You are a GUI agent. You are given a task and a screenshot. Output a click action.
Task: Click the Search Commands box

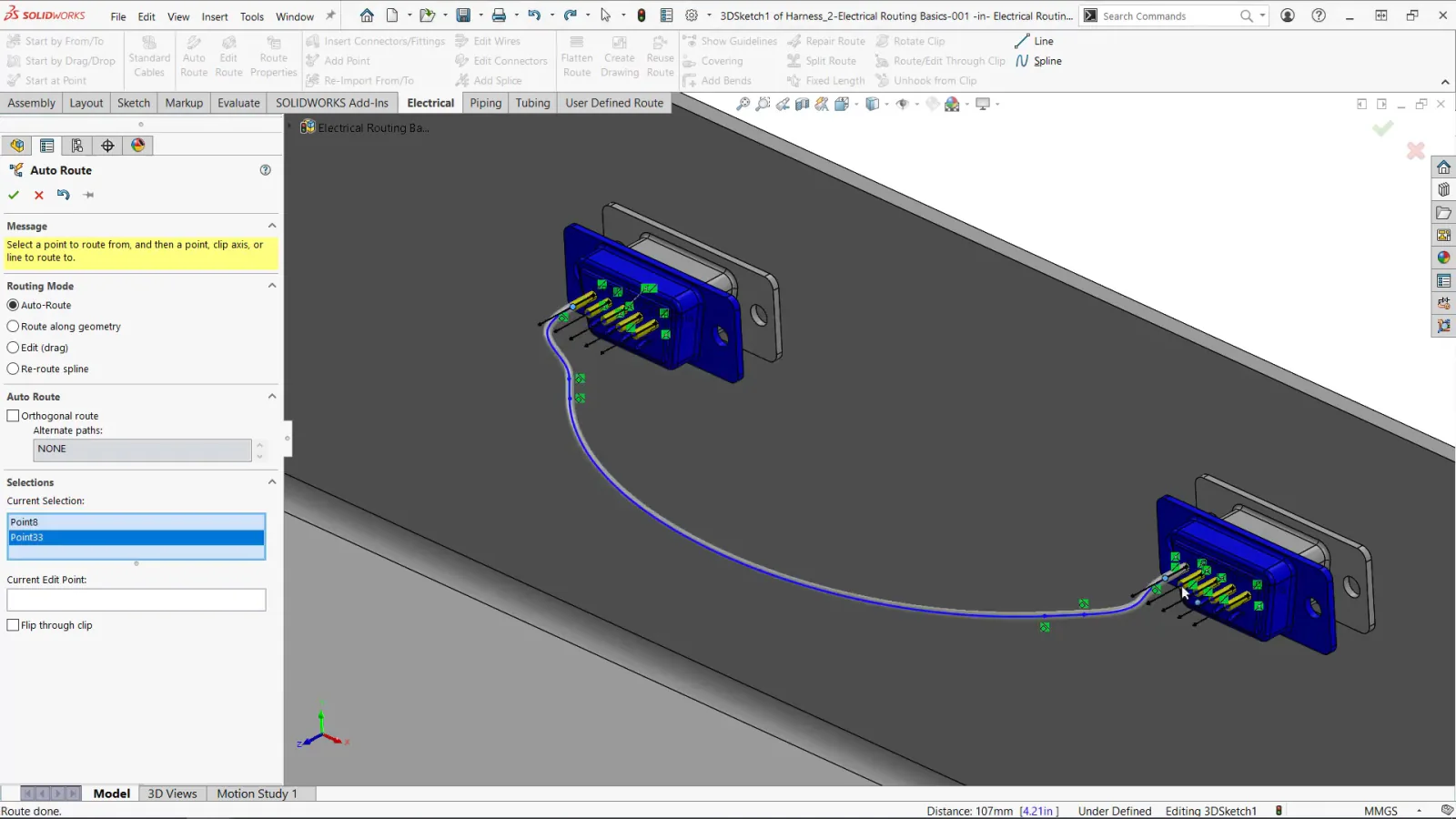(x=1168, y=15)
